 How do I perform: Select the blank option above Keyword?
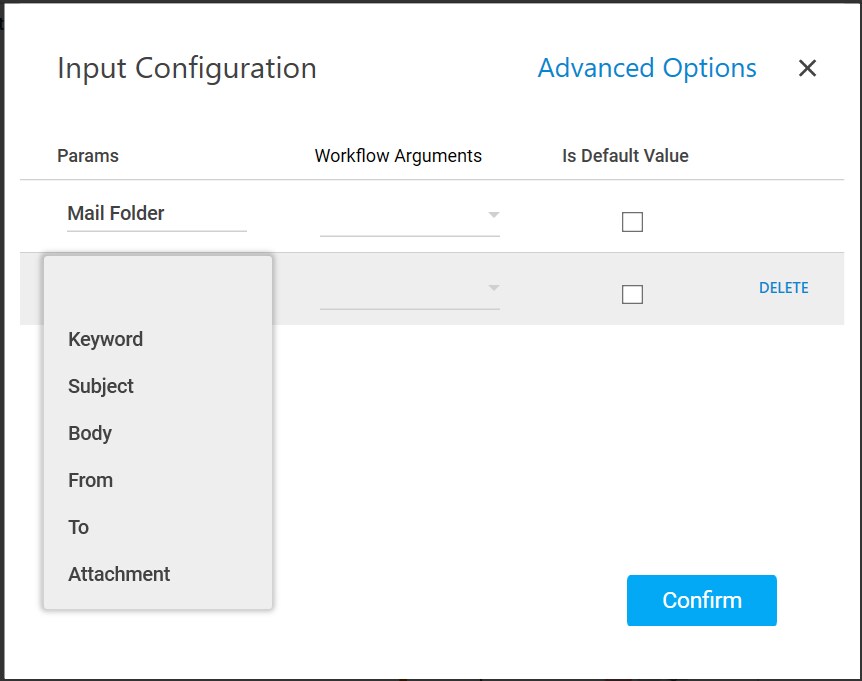157,292
